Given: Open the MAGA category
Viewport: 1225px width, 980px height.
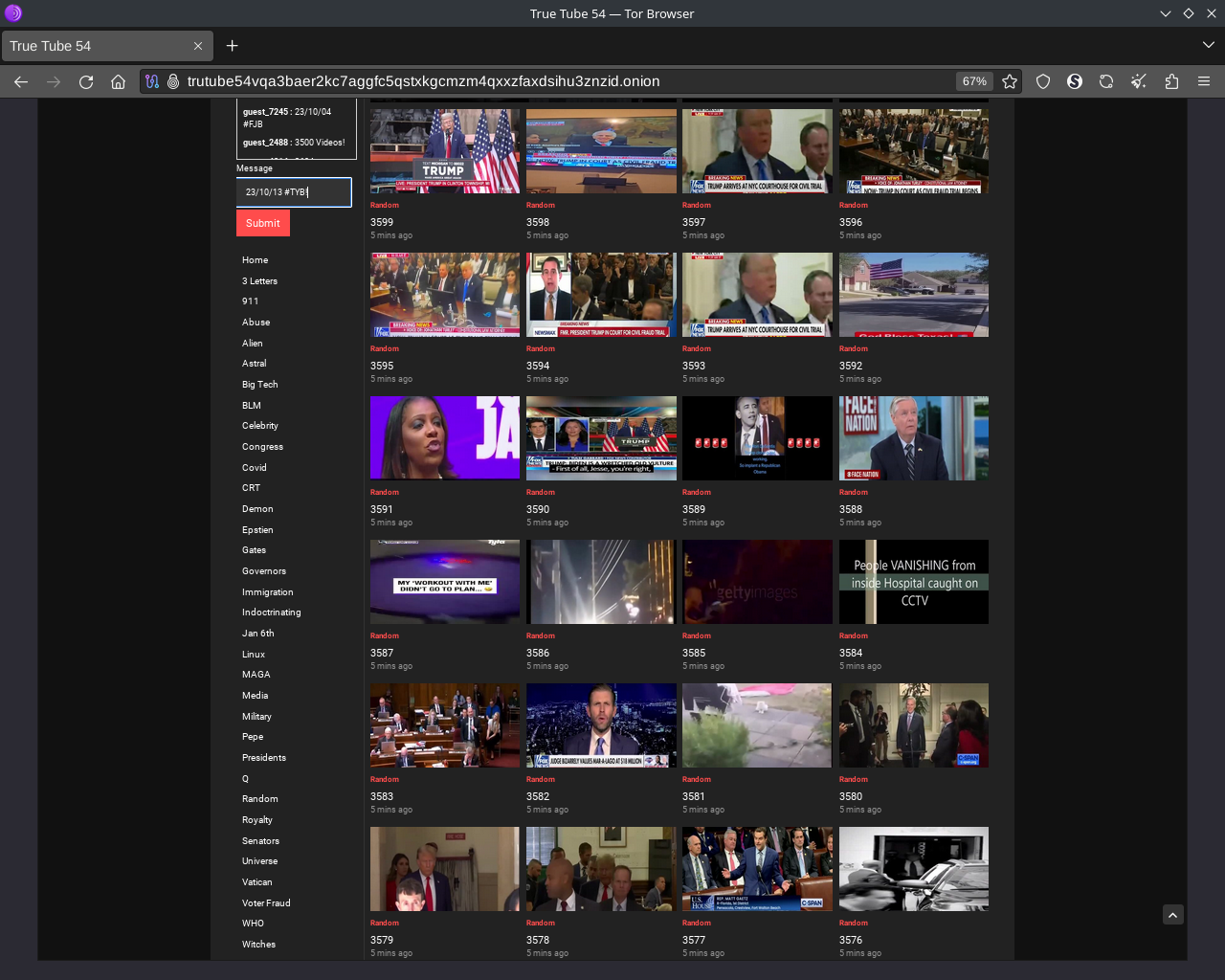Looking at the screenshot, I should pos(256,675).
